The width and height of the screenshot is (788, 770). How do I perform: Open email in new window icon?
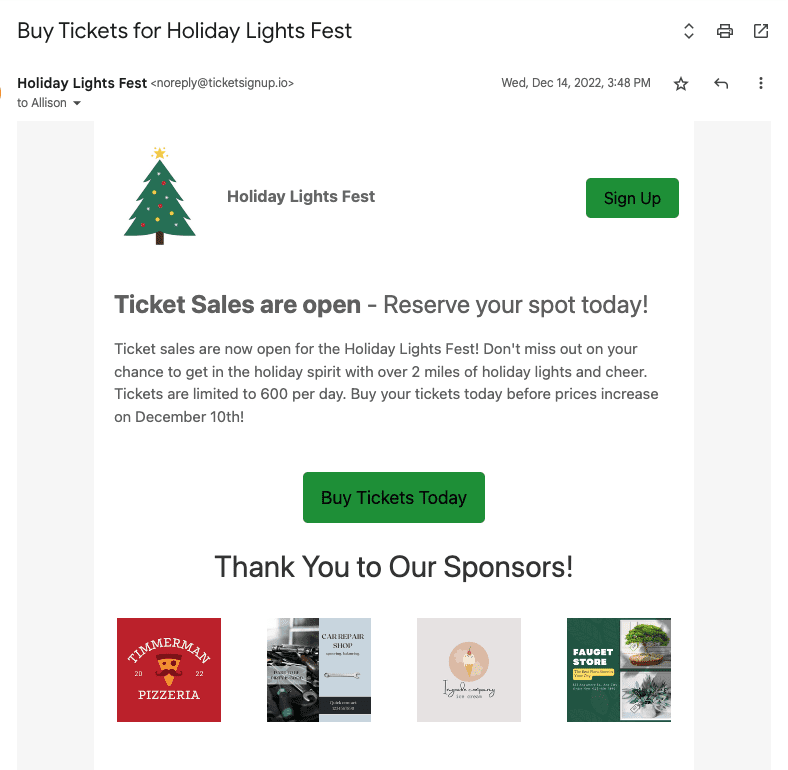coord(760,31)
